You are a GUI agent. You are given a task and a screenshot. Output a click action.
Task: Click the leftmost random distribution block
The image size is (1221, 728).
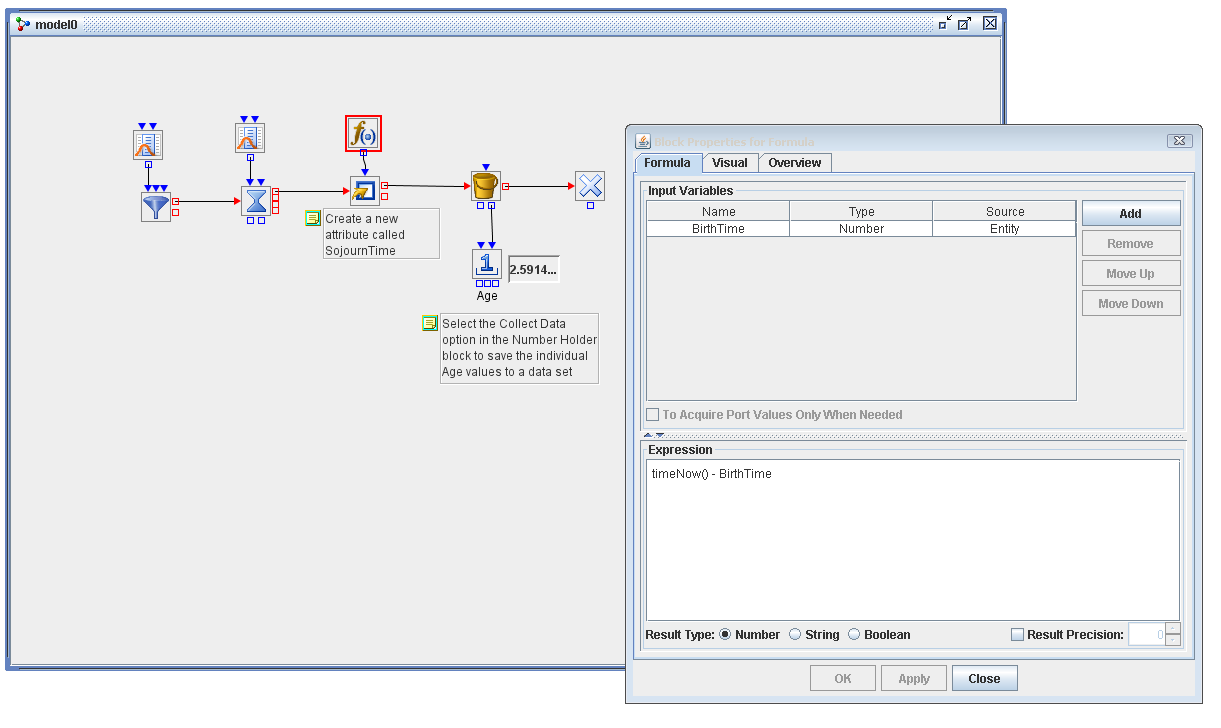pos(147,143)
